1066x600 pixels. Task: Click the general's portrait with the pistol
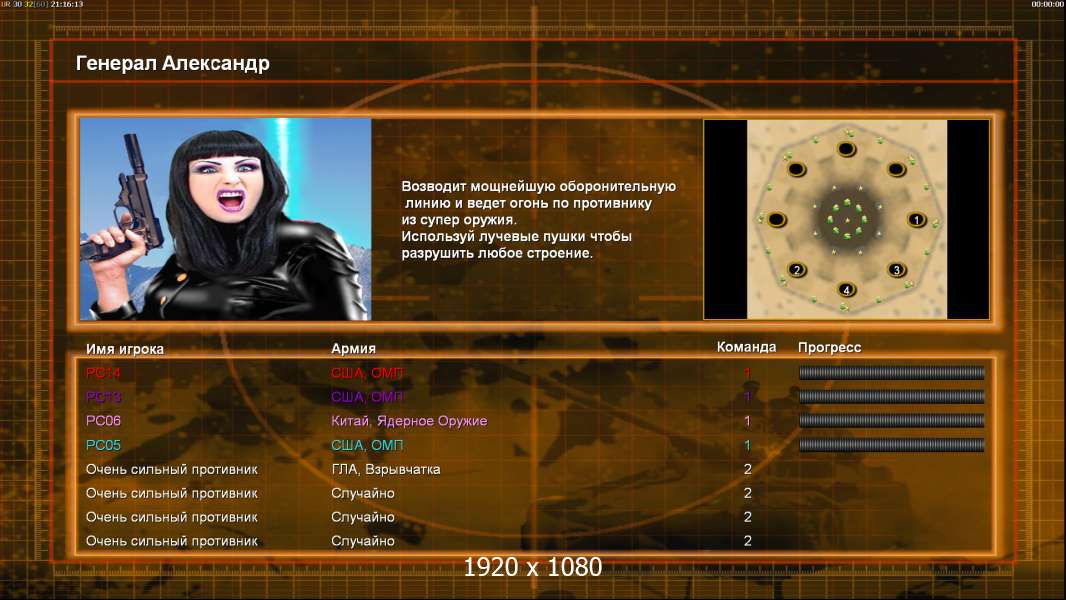pos(225,219)
